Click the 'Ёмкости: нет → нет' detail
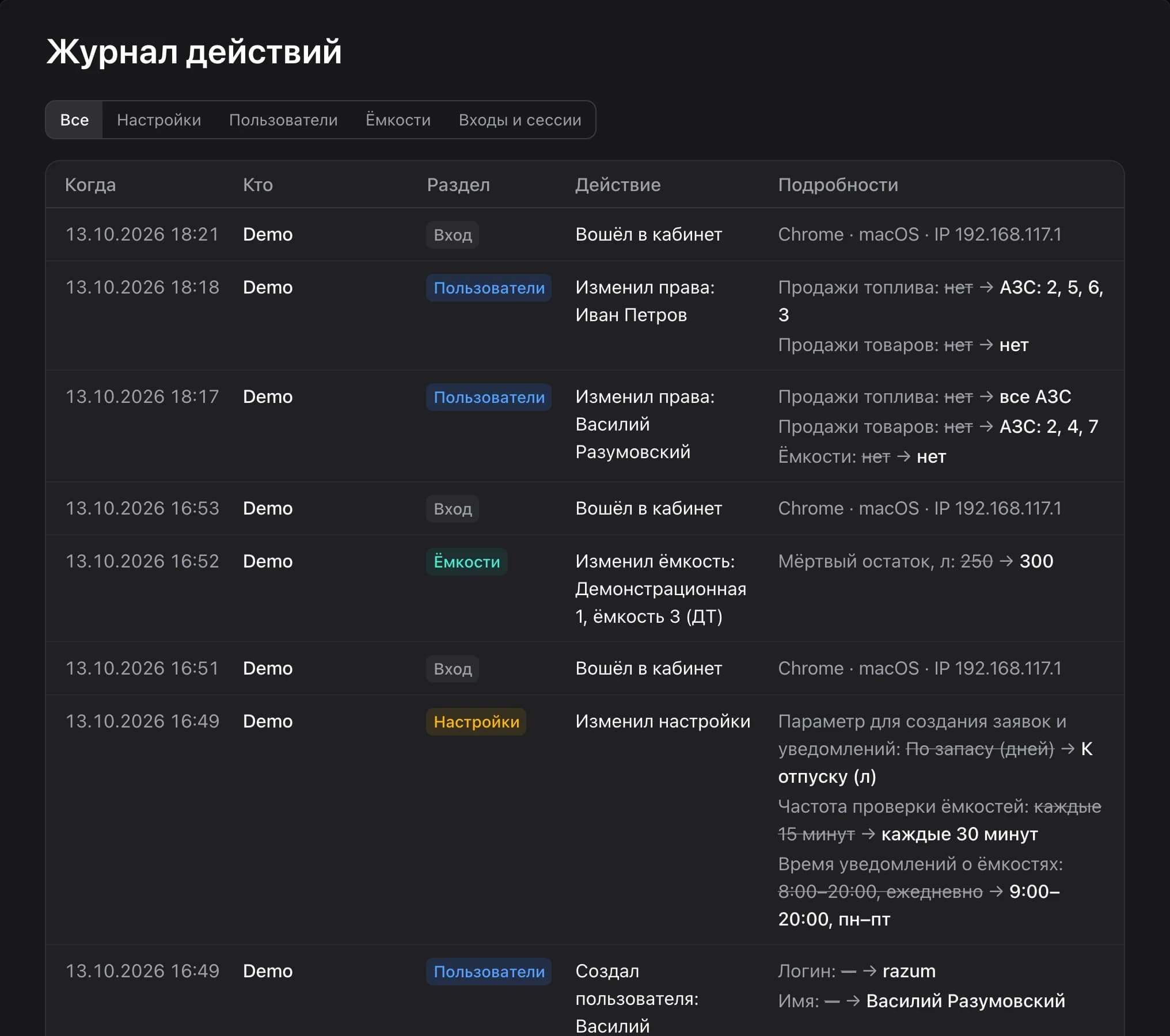The height and width of the screenshot is (1036, 1170). [x=862, y=456]
